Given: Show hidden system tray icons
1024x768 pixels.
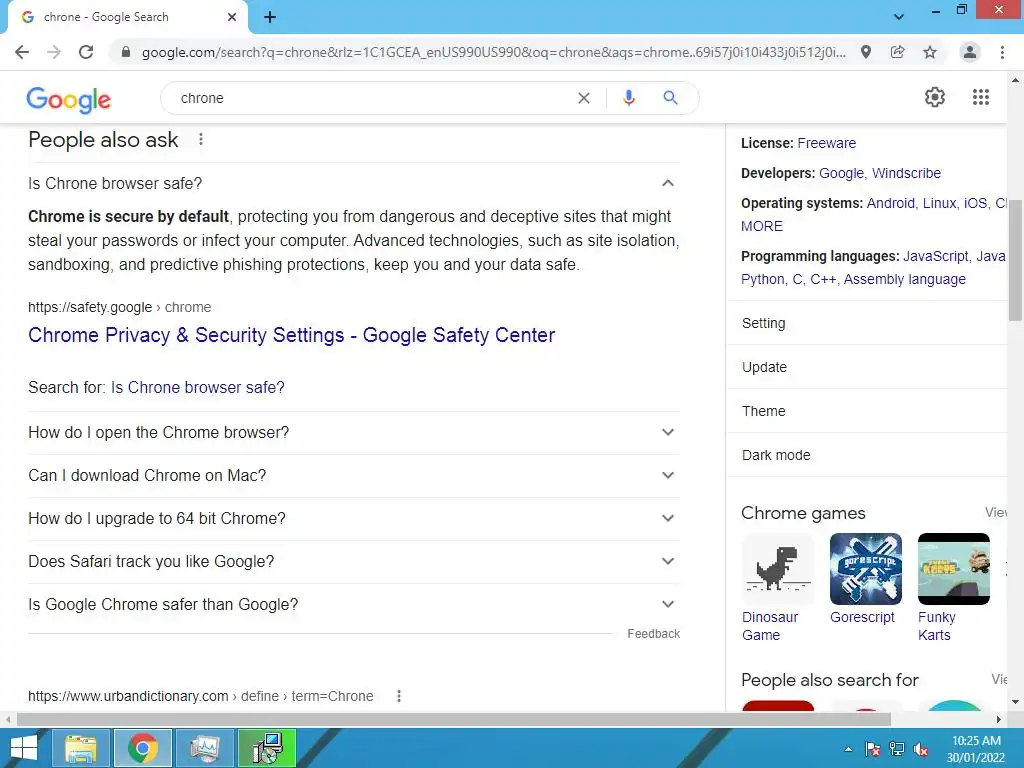Looking at the screenshot, I should (848, 750).
